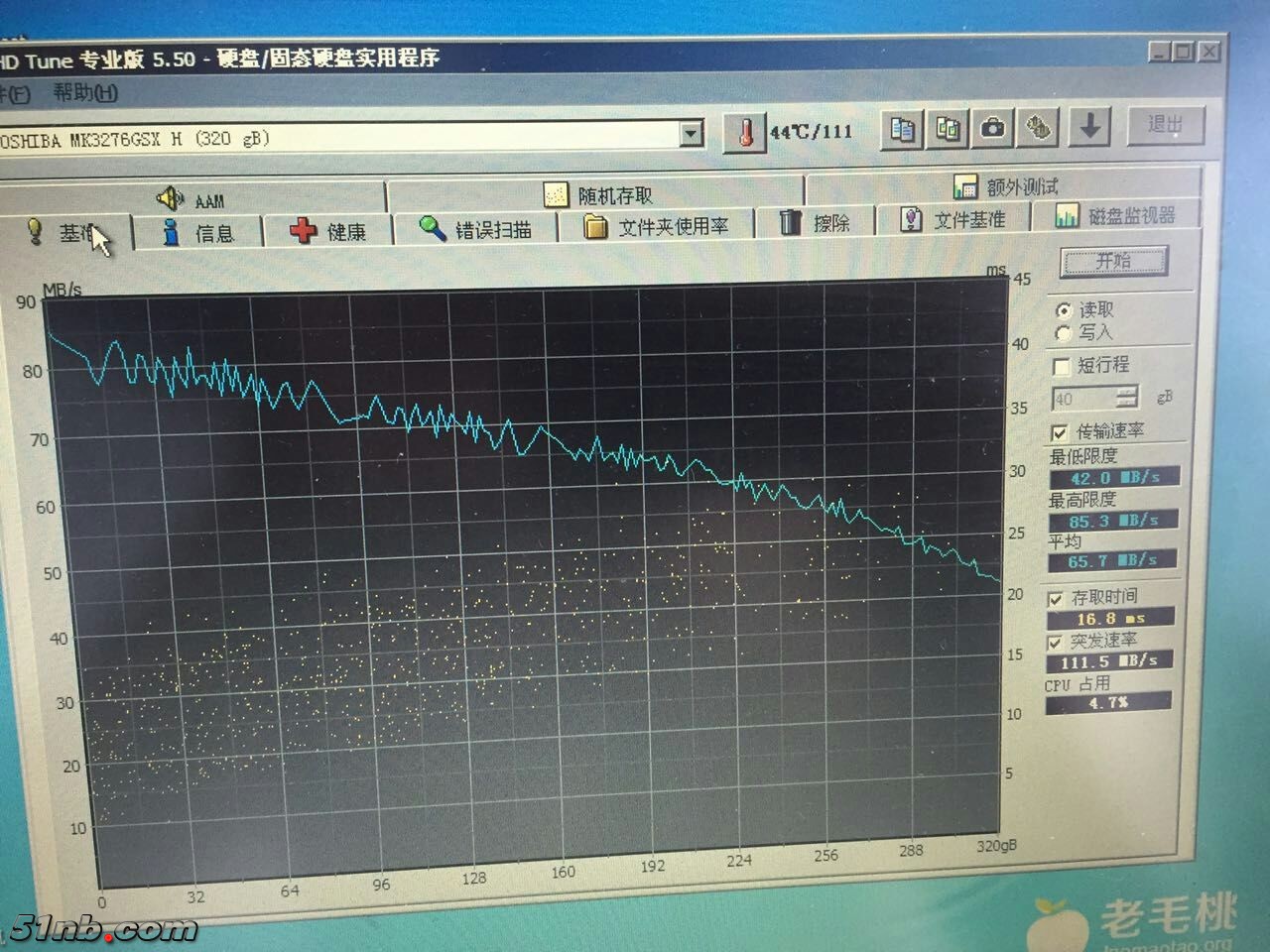This screenshot has height=952, width=1270.
Task: Click the short stroke size spinner arrows
Action: pyautogui.click(x=1126, y=398)
